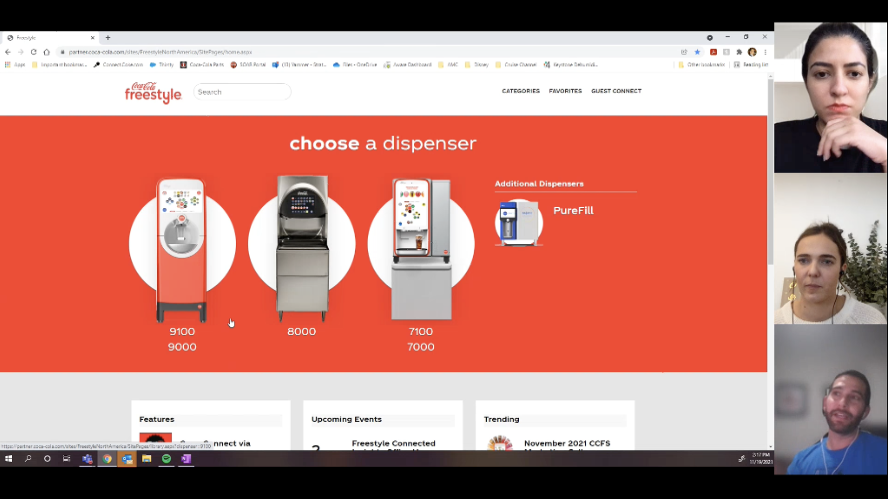Open the Disney bookmarks folder

point(476,65)
